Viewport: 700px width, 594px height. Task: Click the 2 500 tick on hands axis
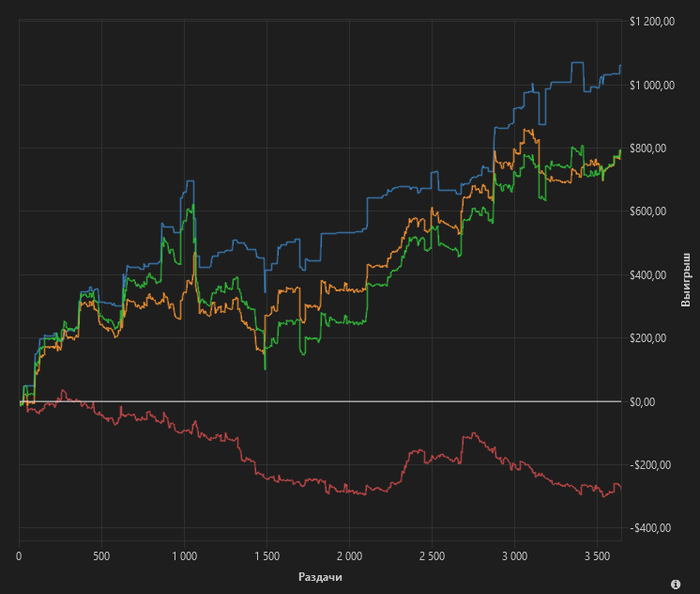(x=432, y=557)
